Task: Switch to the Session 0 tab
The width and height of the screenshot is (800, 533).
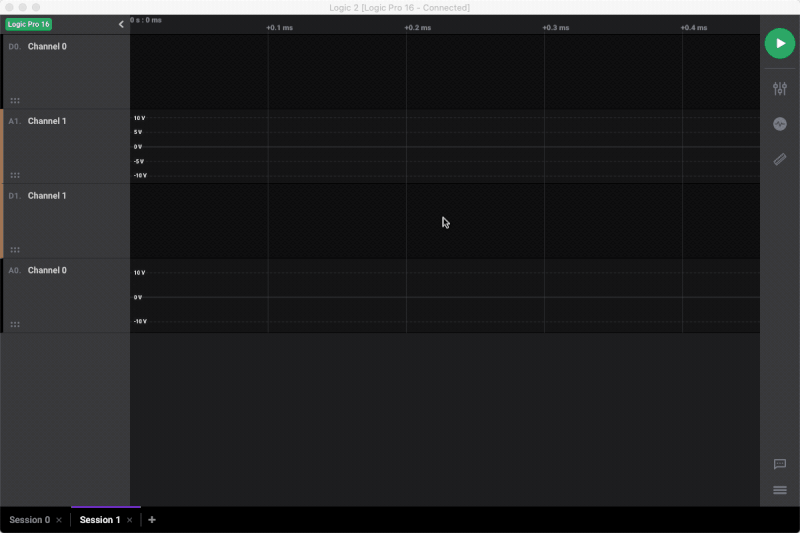Action: pos(27,520)
